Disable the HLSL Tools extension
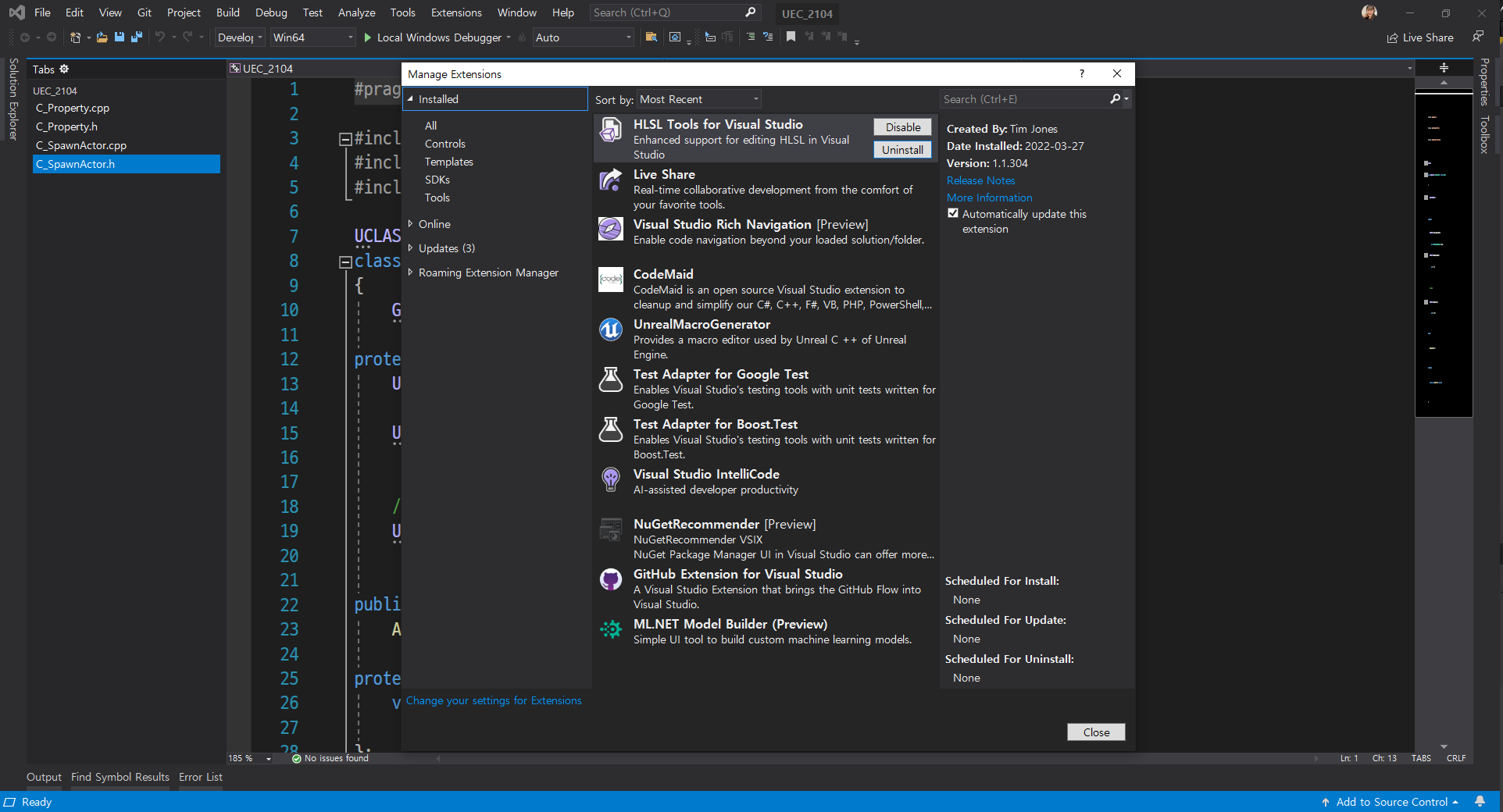Screen dimensions: 1503x812 coord(903,127)
